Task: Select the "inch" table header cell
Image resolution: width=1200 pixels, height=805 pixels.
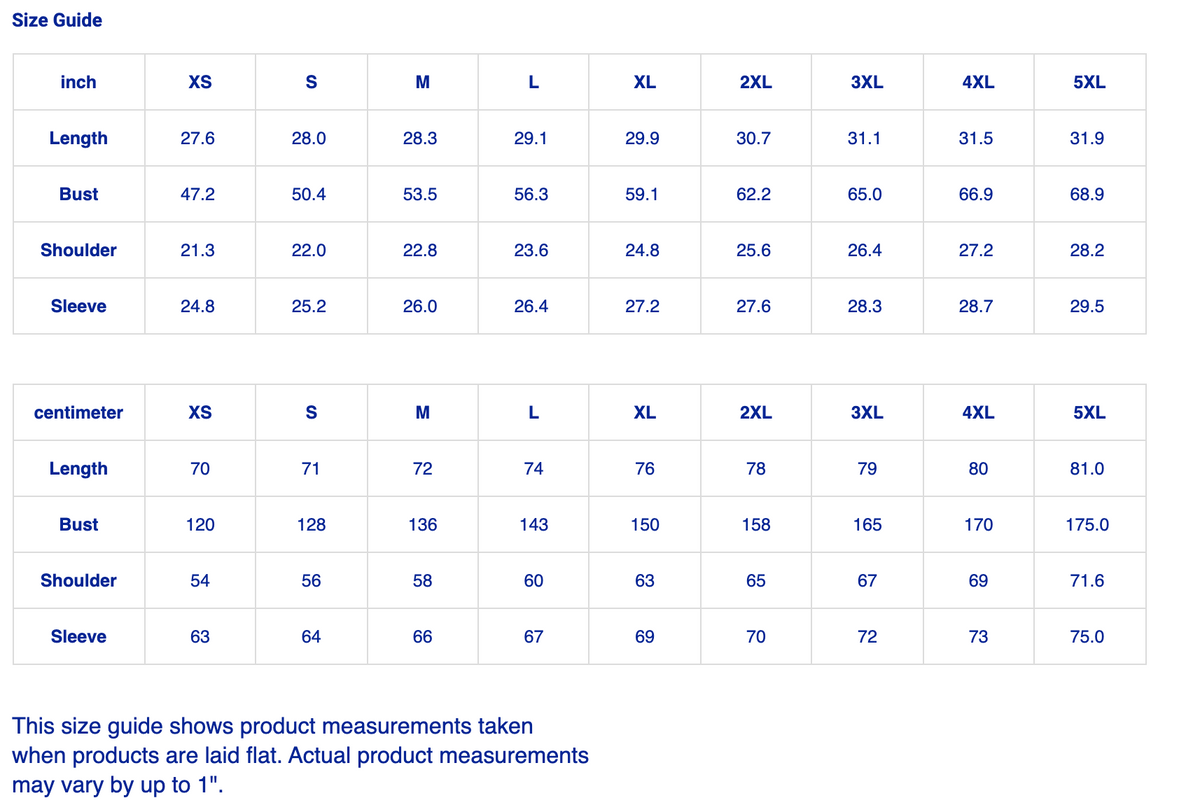Action: point(78,82)
